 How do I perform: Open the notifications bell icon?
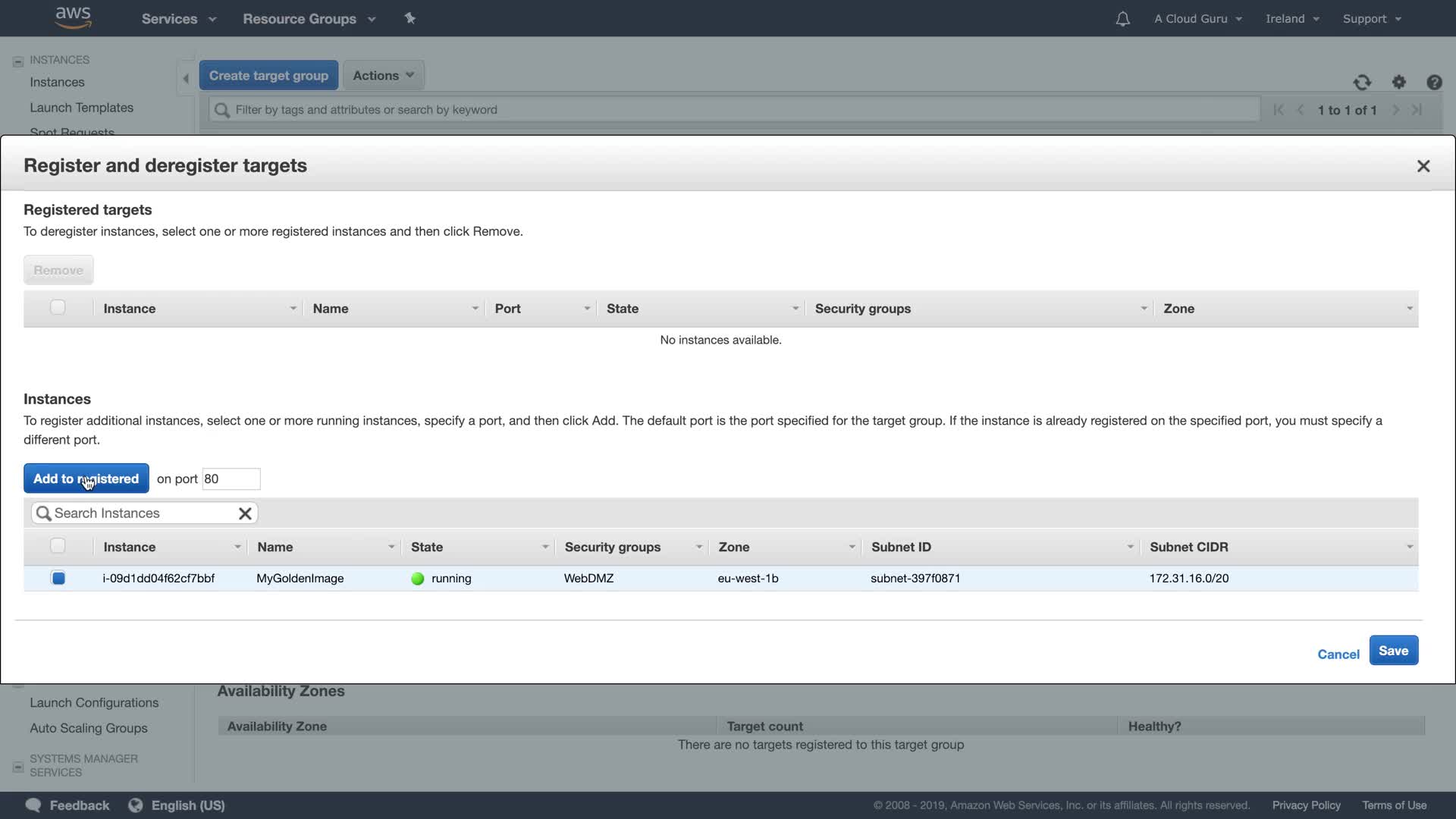(1122, 19)
